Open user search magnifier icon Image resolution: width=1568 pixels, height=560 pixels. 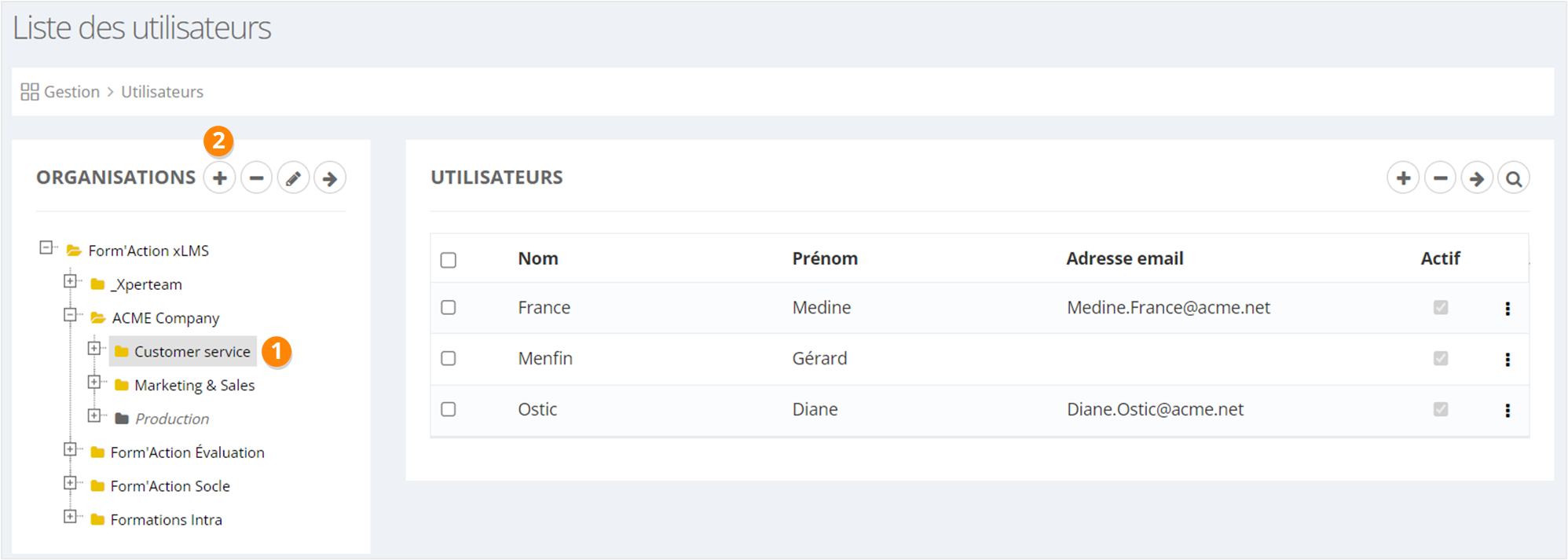pyautogui.click(x=1514, y=178)
